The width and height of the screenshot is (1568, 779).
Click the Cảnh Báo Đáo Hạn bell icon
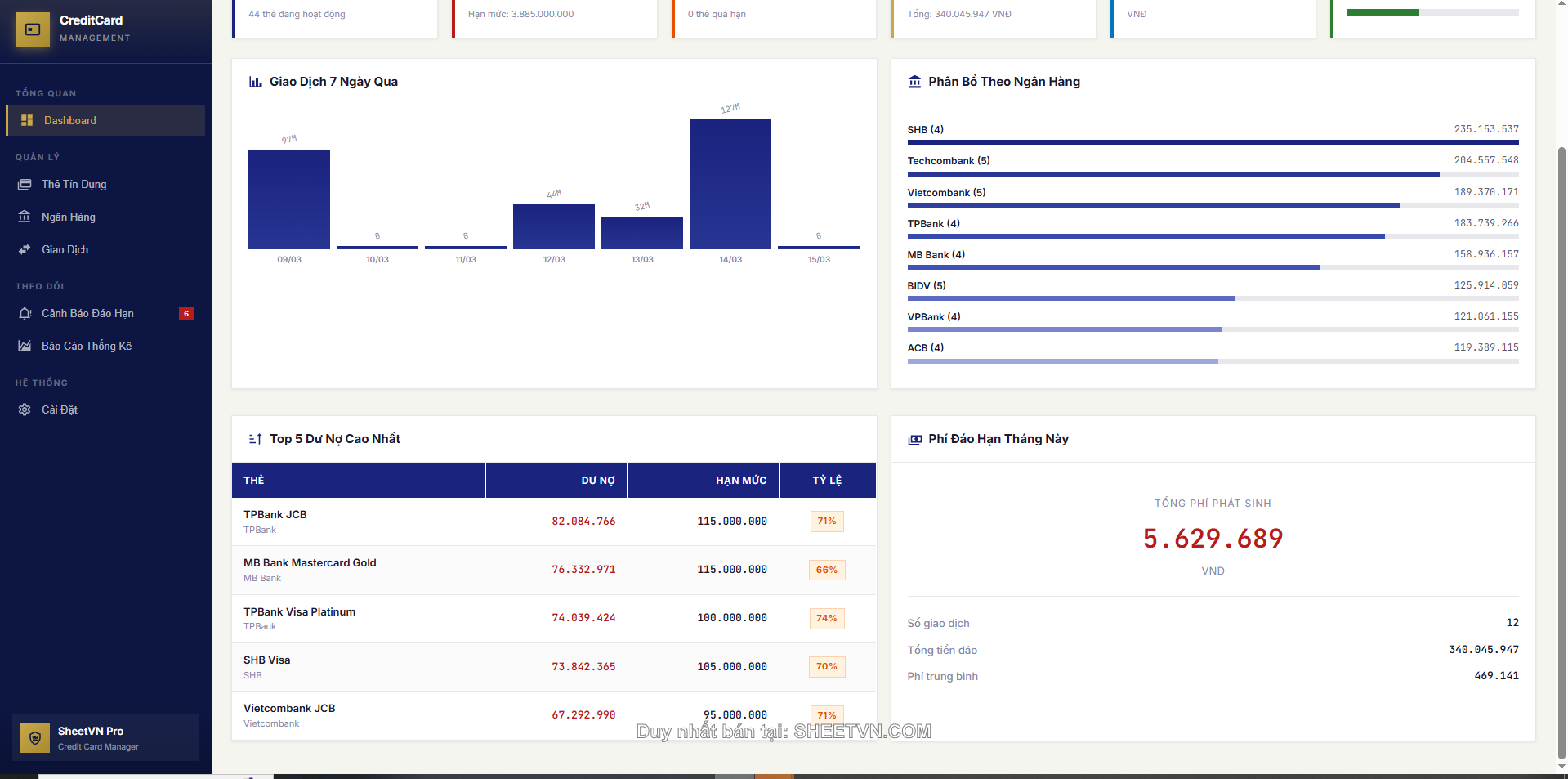coord(25,313)
